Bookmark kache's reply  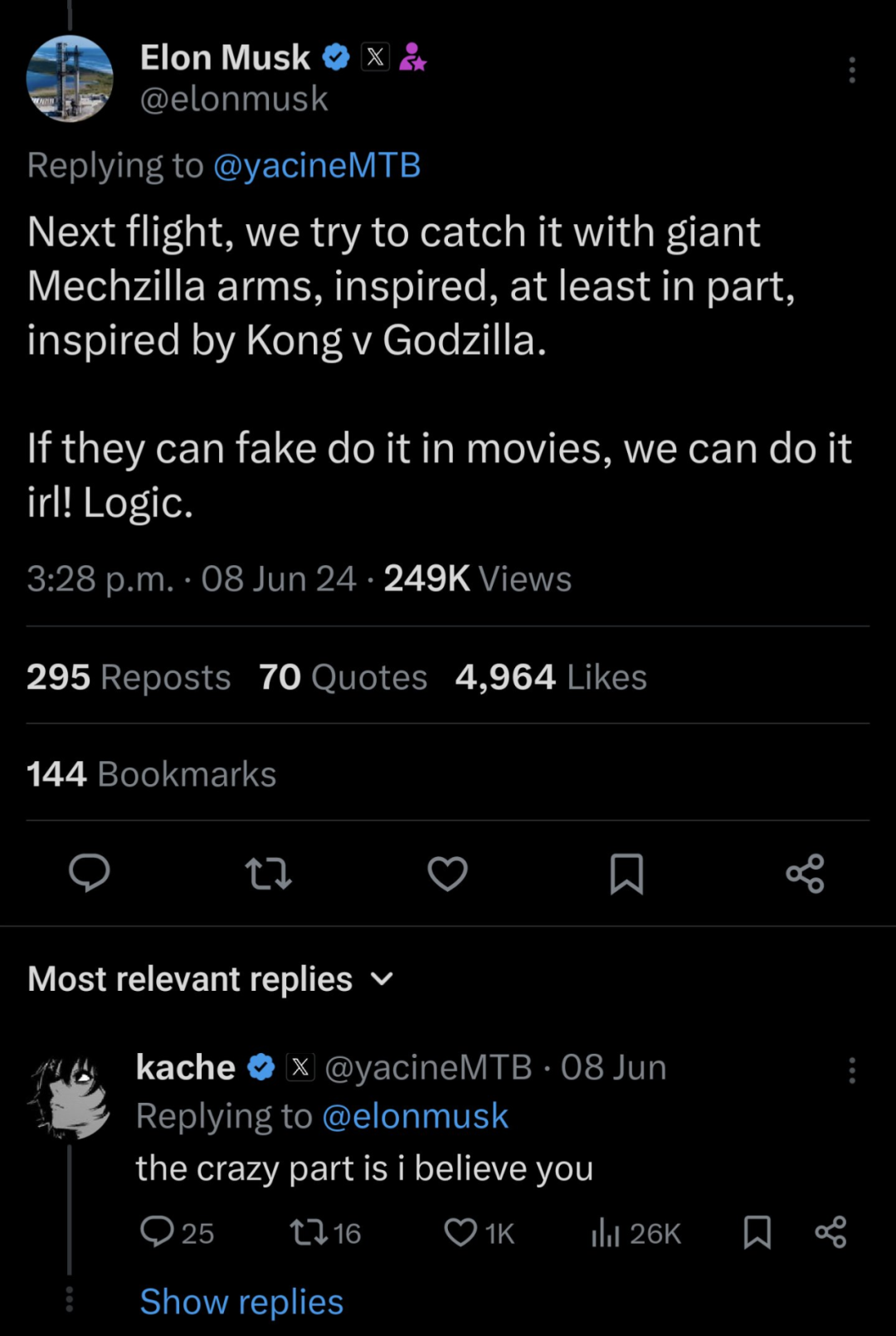757,1232
